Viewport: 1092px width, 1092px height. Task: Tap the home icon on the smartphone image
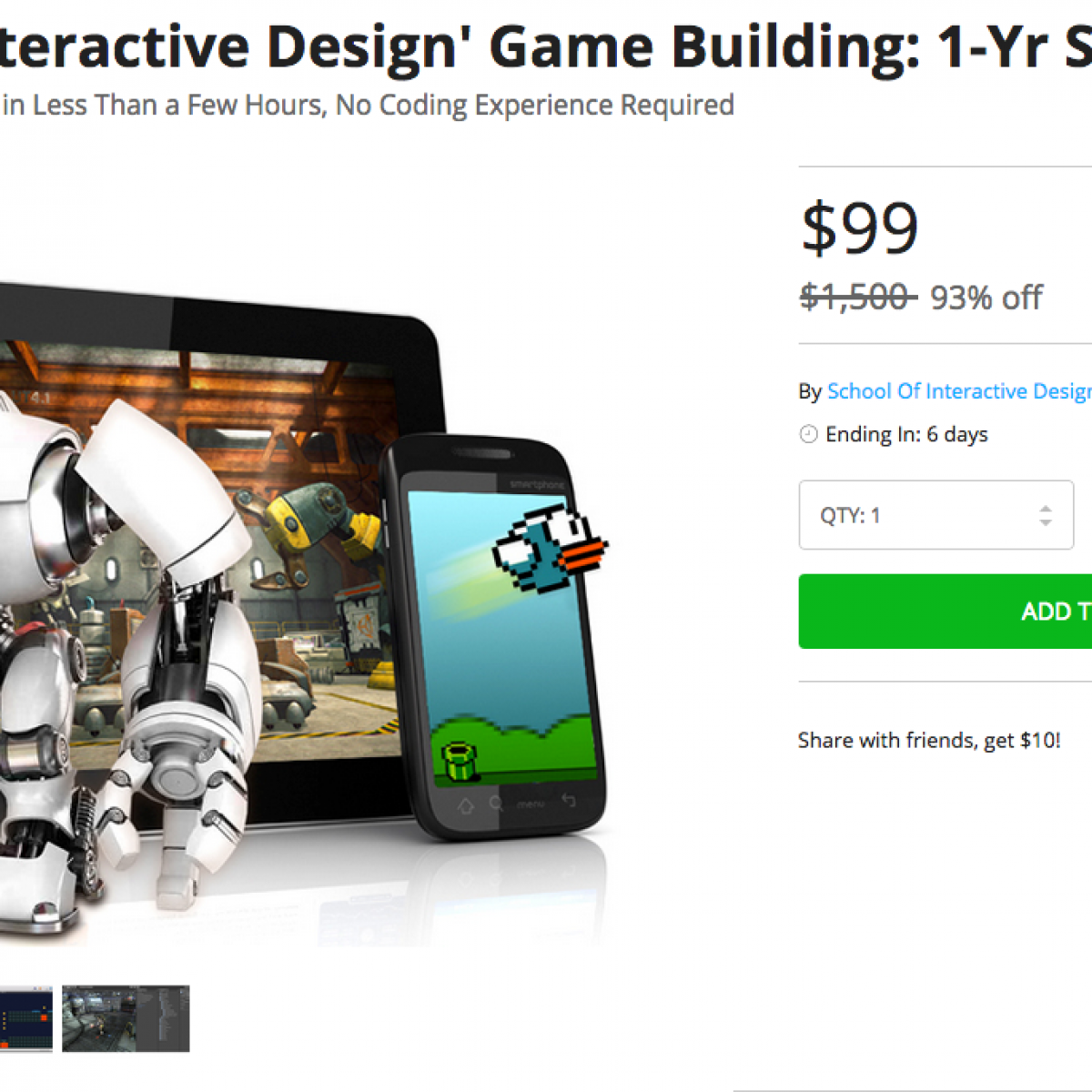coord(466,805)
